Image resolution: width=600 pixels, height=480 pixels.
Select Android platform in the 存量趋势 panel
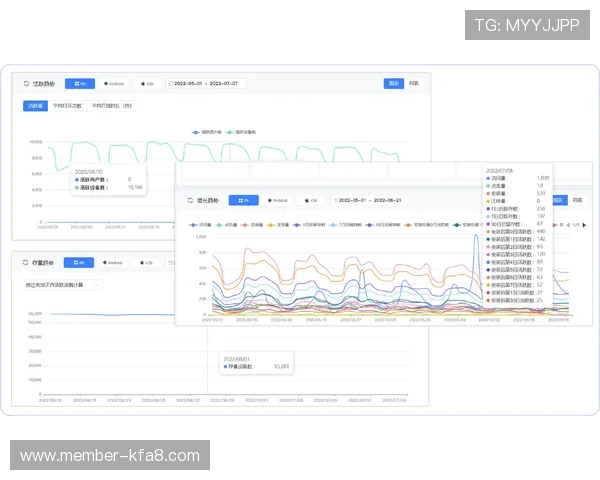(113, 263)
